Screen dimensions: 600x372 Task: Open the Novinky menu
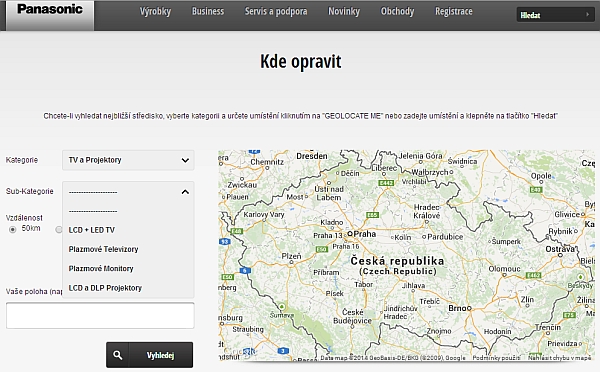click(x=344, y=11)
